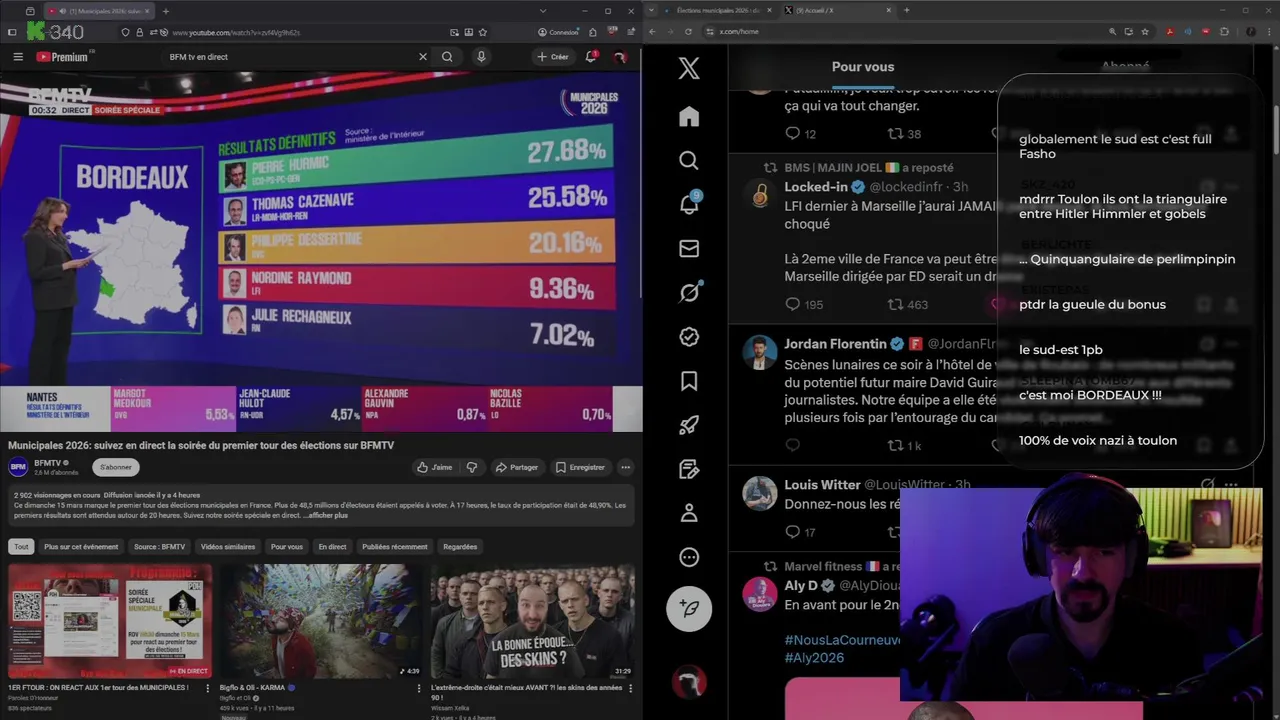
Task: Open more actions menu under BFMTV video
Action: (x=625, y=467)
